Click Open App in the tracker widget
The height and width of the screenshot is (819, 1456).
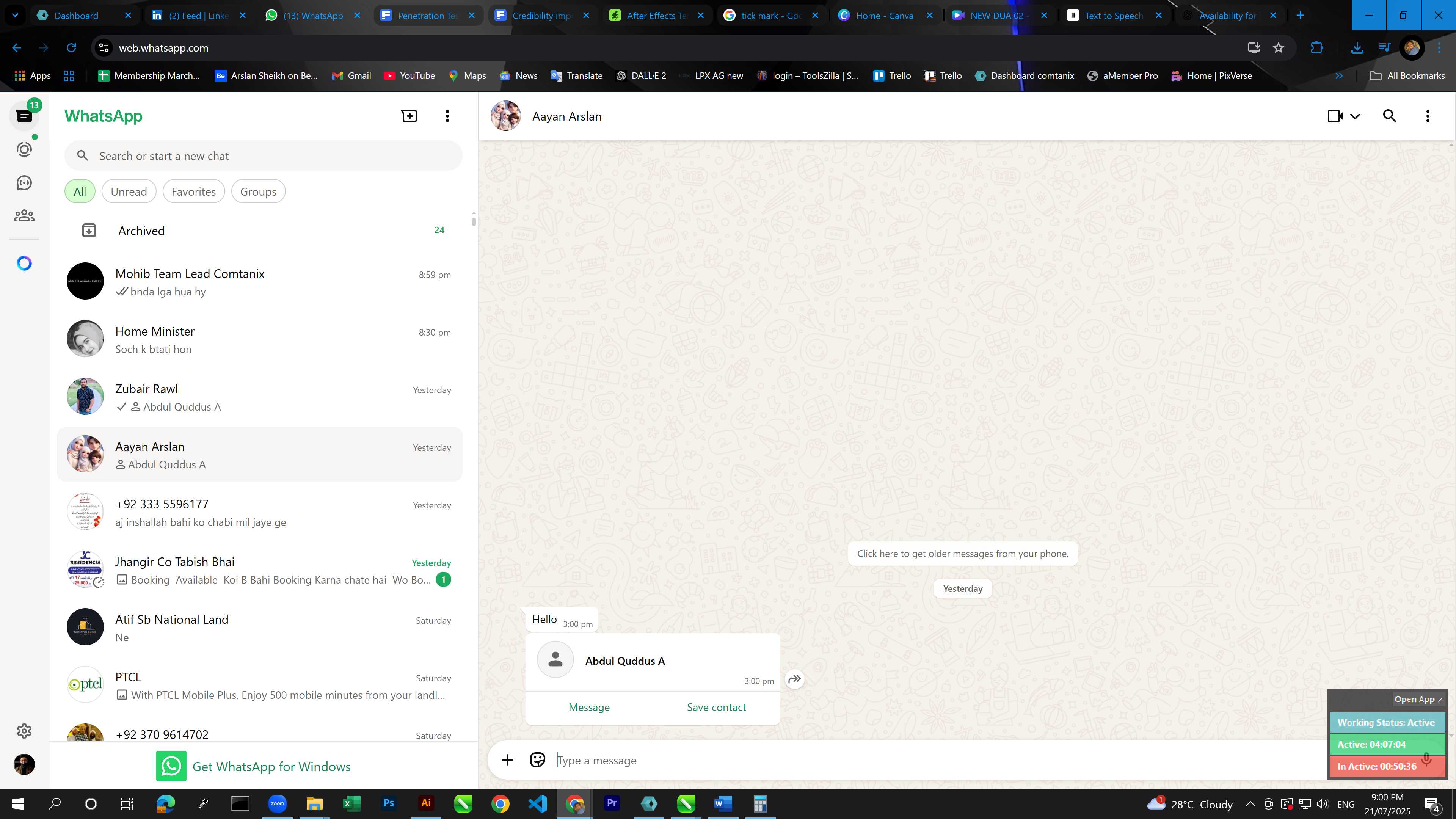[x=1418, y=699]
